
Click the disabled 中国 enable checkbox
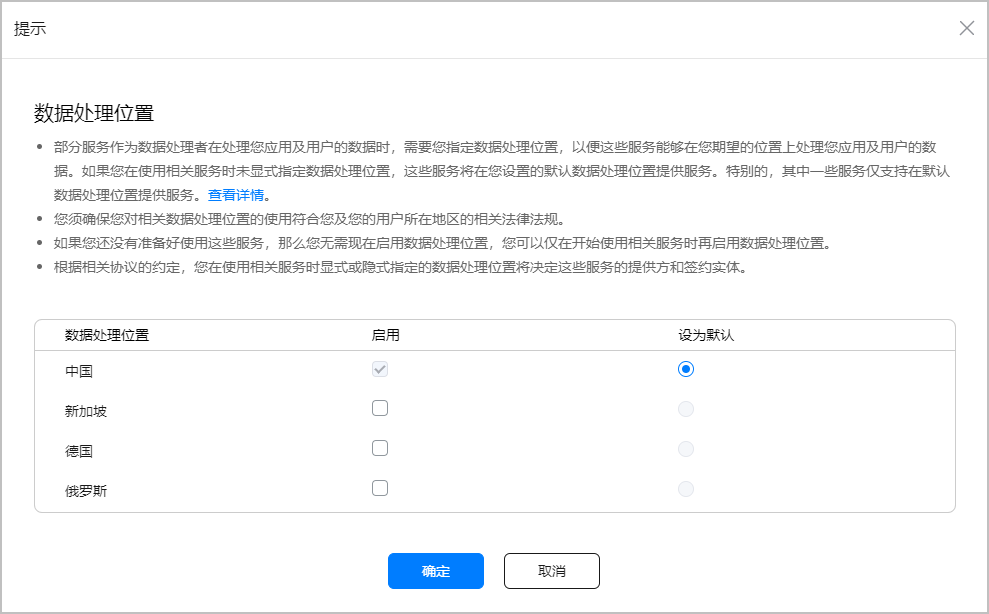coord(380,369)
